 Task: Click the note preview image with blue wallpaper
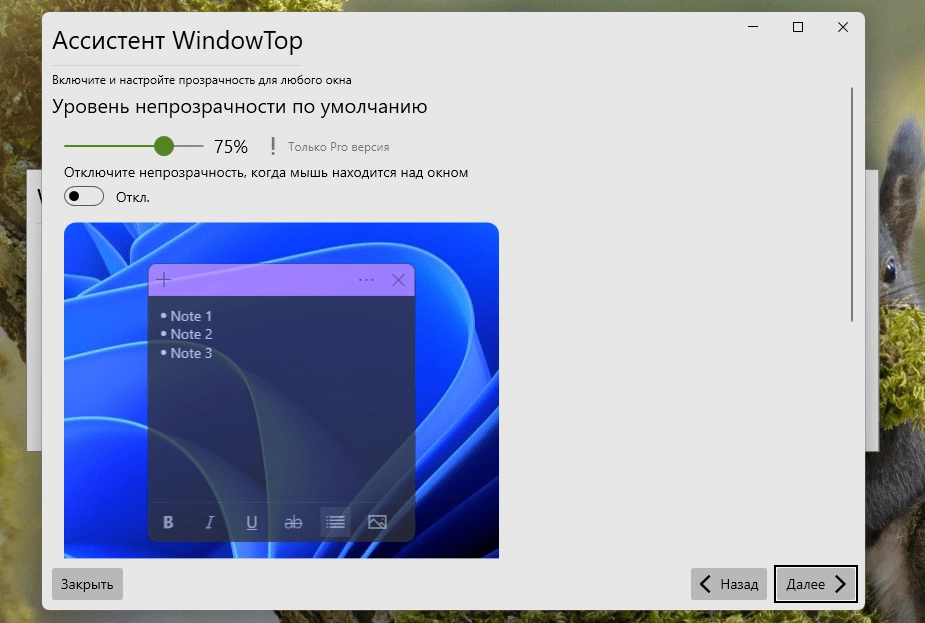281,390
